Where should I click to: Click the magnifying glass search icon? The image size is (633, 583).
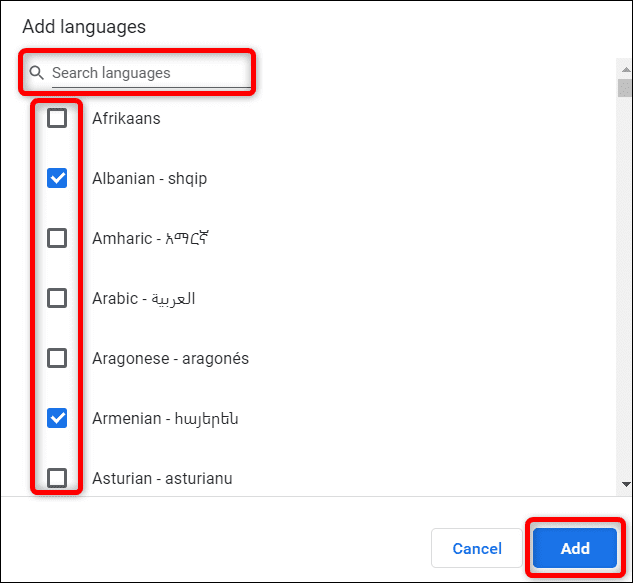[37, 73]
